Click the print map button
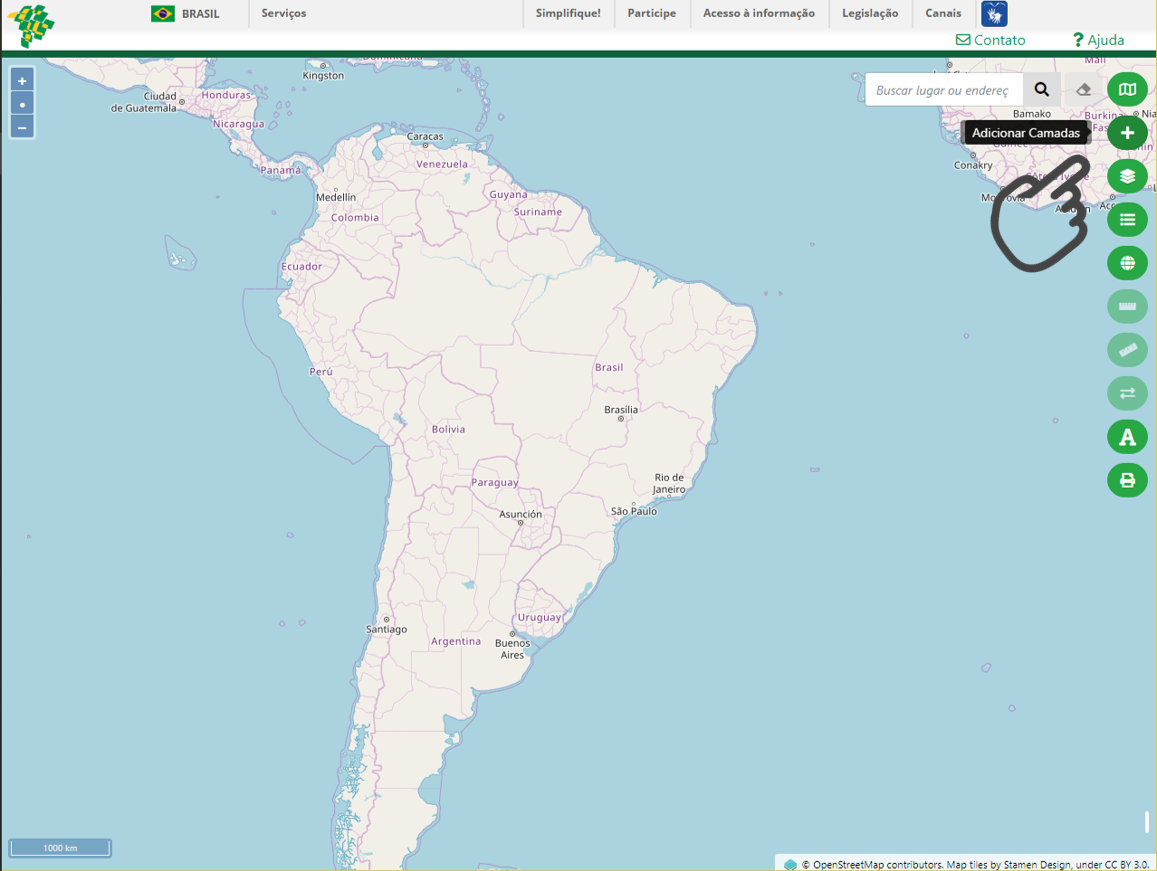The width and height of the screenshot is (1157, 871). pos(1127,480)
